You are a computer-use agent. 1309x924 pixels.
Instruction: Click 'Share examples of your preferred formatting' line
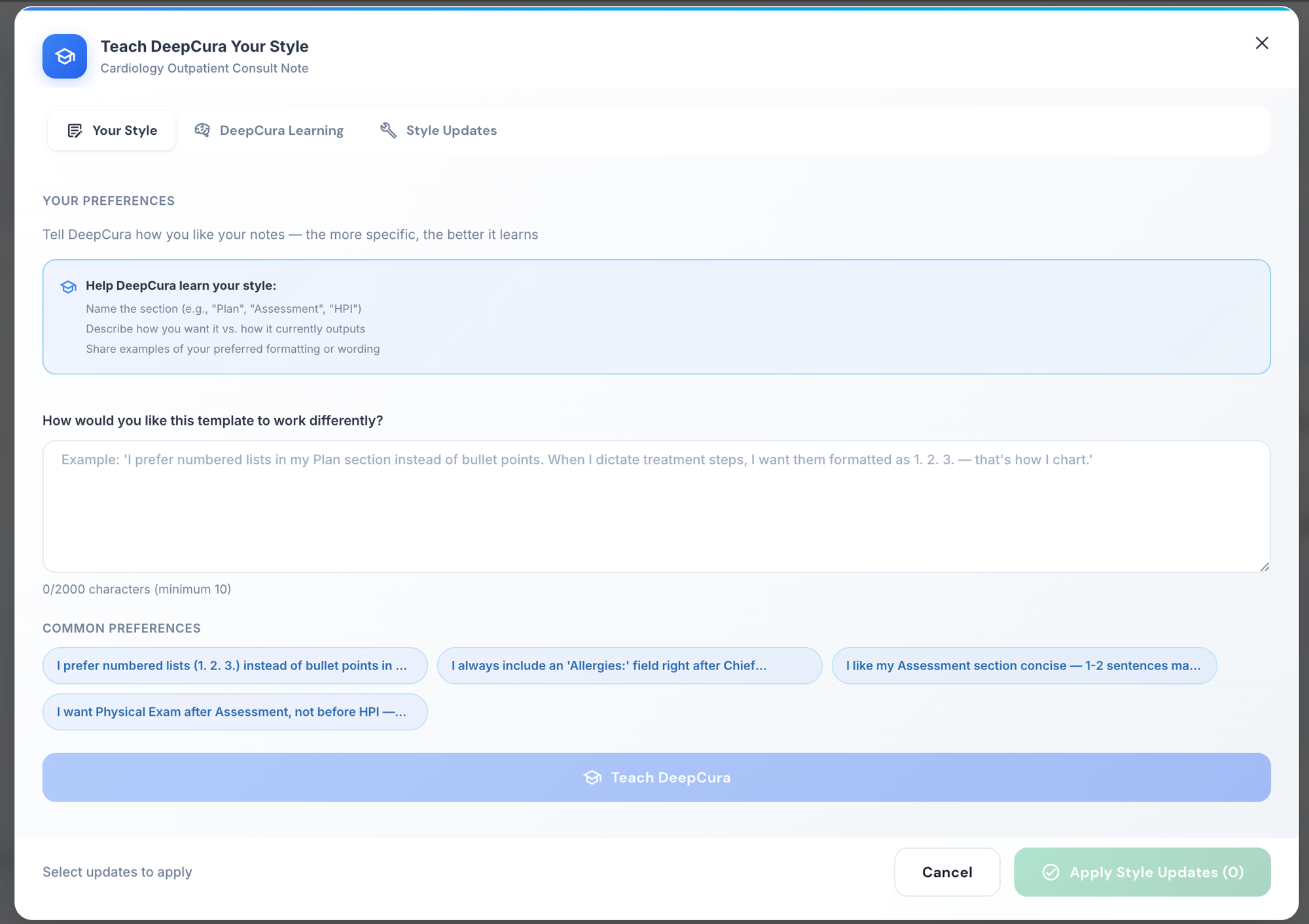pyautogui.click(x=232, y=349)
